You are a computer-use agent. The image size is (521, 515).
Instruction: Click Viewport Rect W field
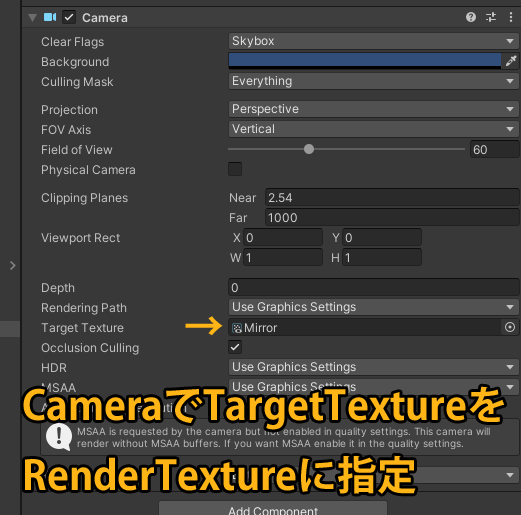coord(283,257)
